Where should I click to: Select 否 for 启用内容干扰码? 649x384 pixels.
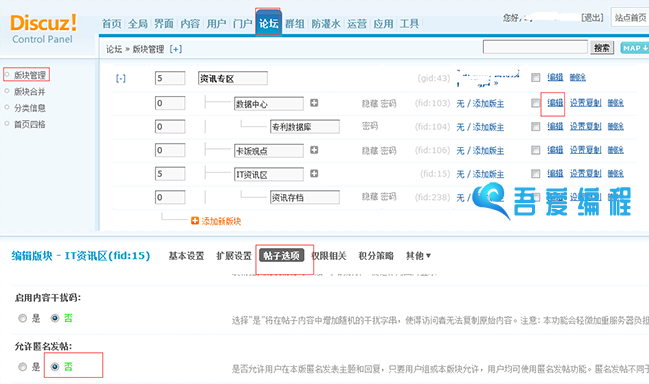pyautogui.click(x=55, y=318)
